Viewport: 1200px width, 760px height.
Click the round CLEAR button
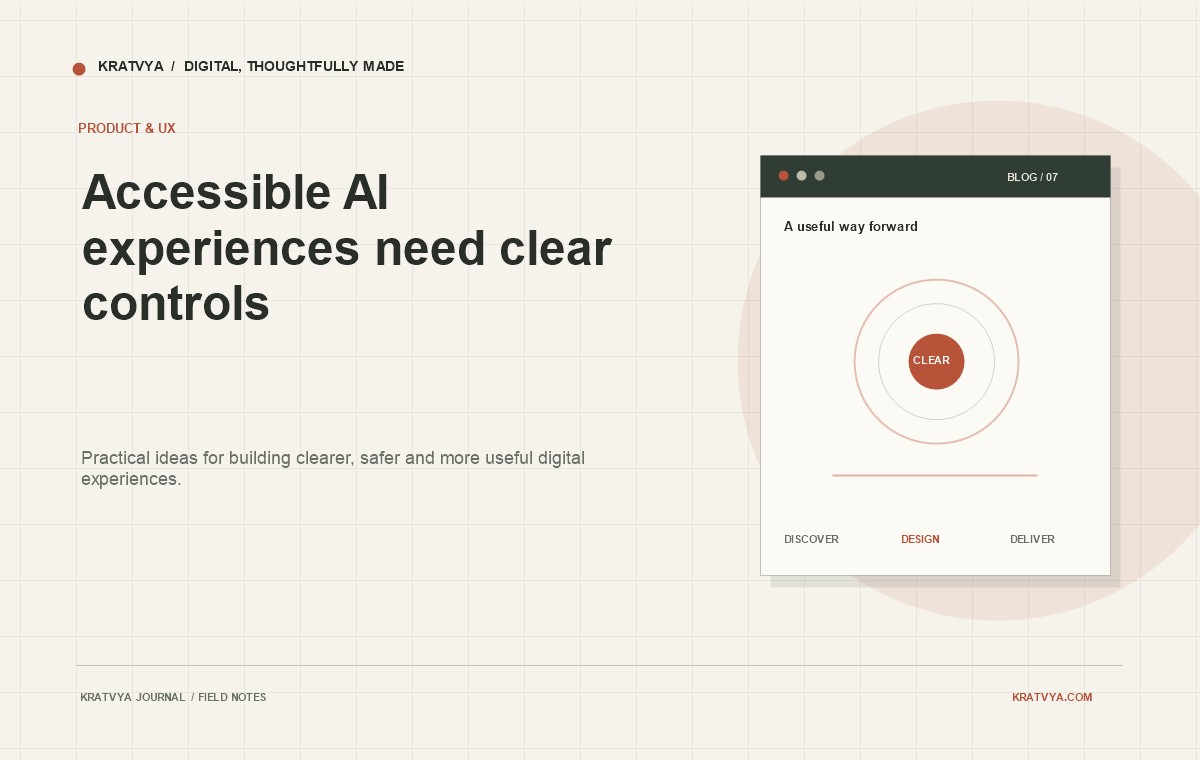click(x=937, y=362)
